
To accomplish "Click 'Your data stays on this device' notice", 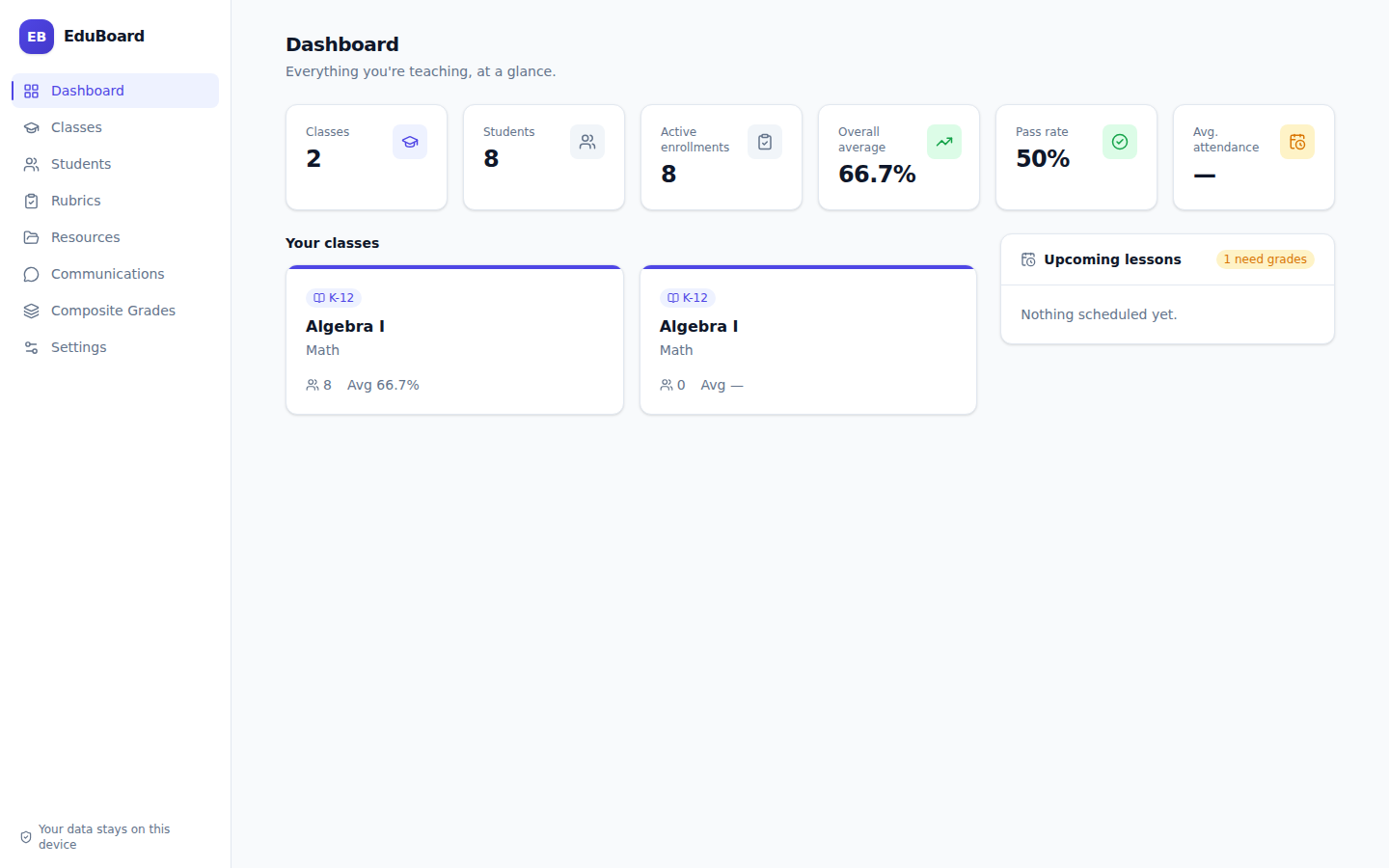I will [104, 837].
